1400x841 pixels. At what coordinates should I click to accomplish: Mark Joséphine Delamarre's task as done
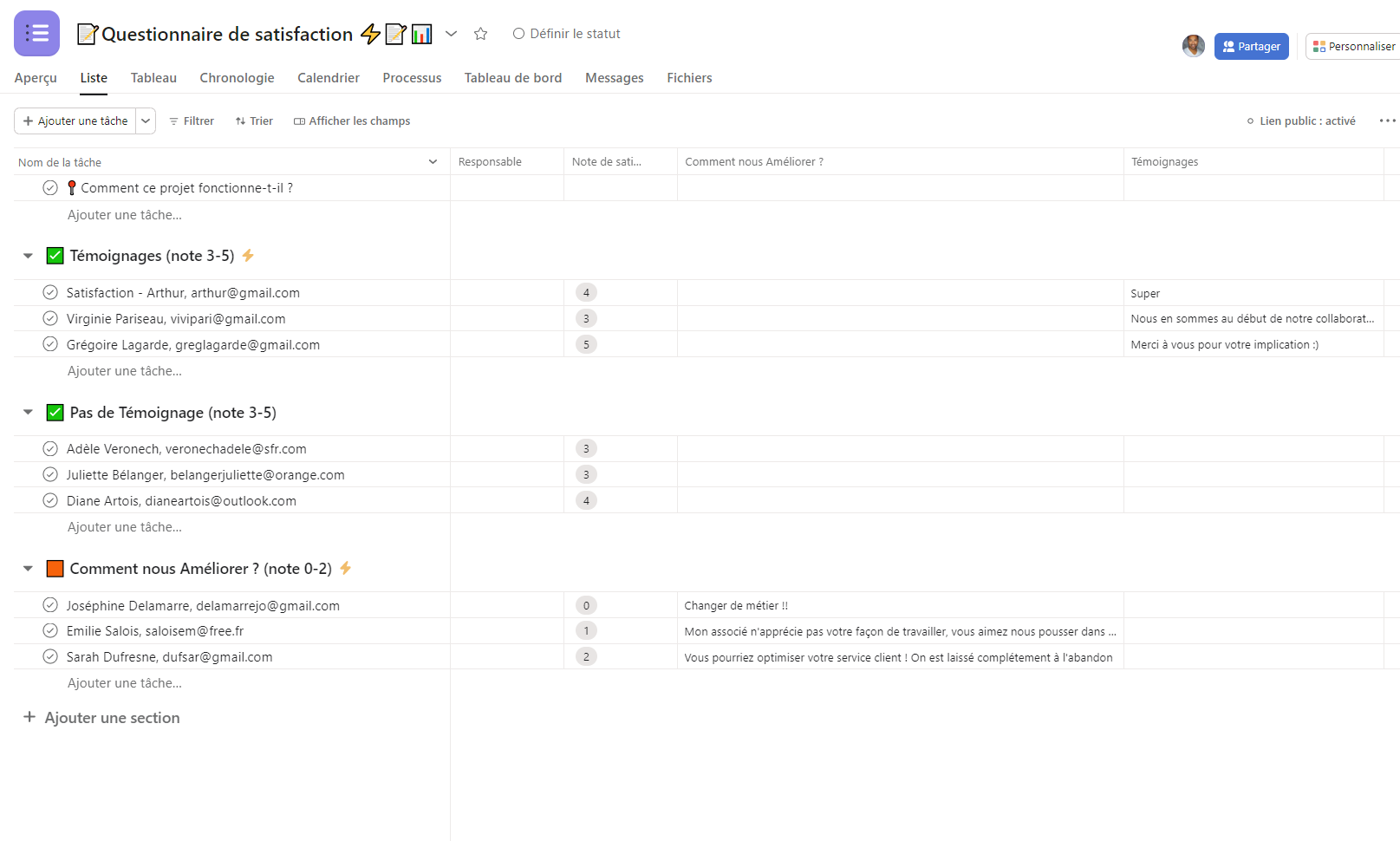49,605
